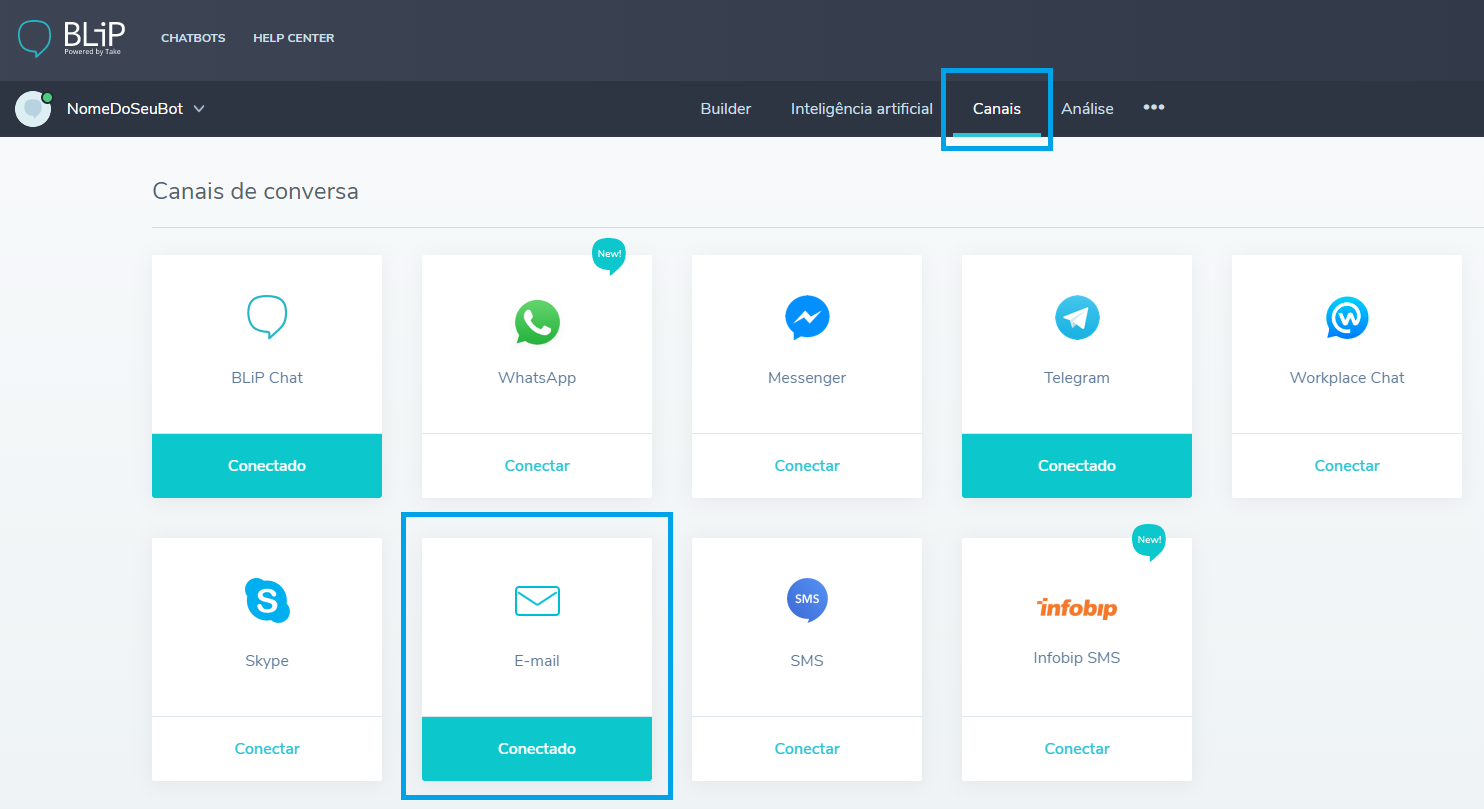1484x809 pixels.
Task: Click the NomeDoSeuBot bot name
Action: point(125,108)
